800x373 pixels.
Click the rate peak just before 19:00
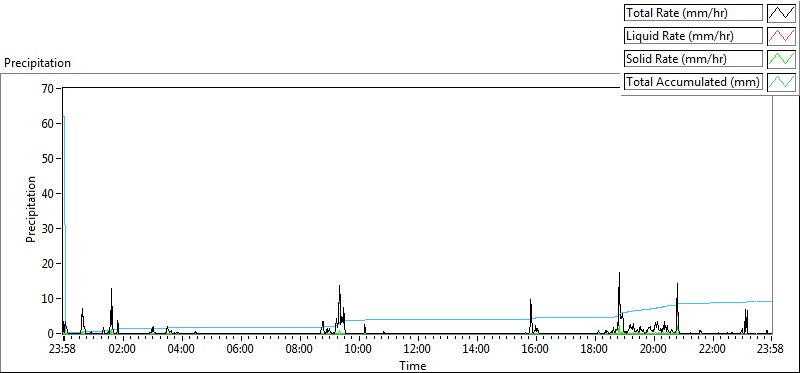pyautogui.click(x=619, y=273)
